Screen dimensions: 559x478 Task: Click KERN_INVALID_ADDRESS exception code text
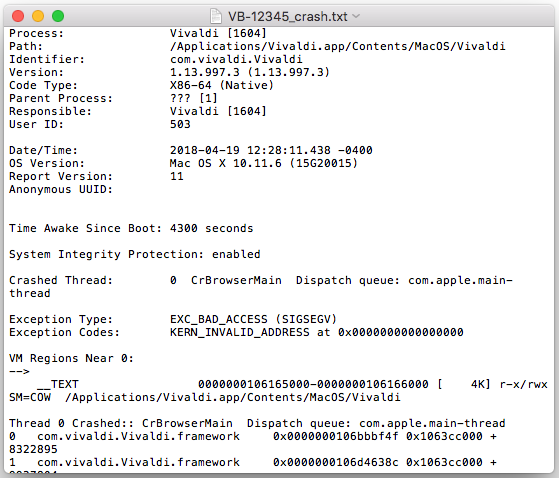click(240, 332)
